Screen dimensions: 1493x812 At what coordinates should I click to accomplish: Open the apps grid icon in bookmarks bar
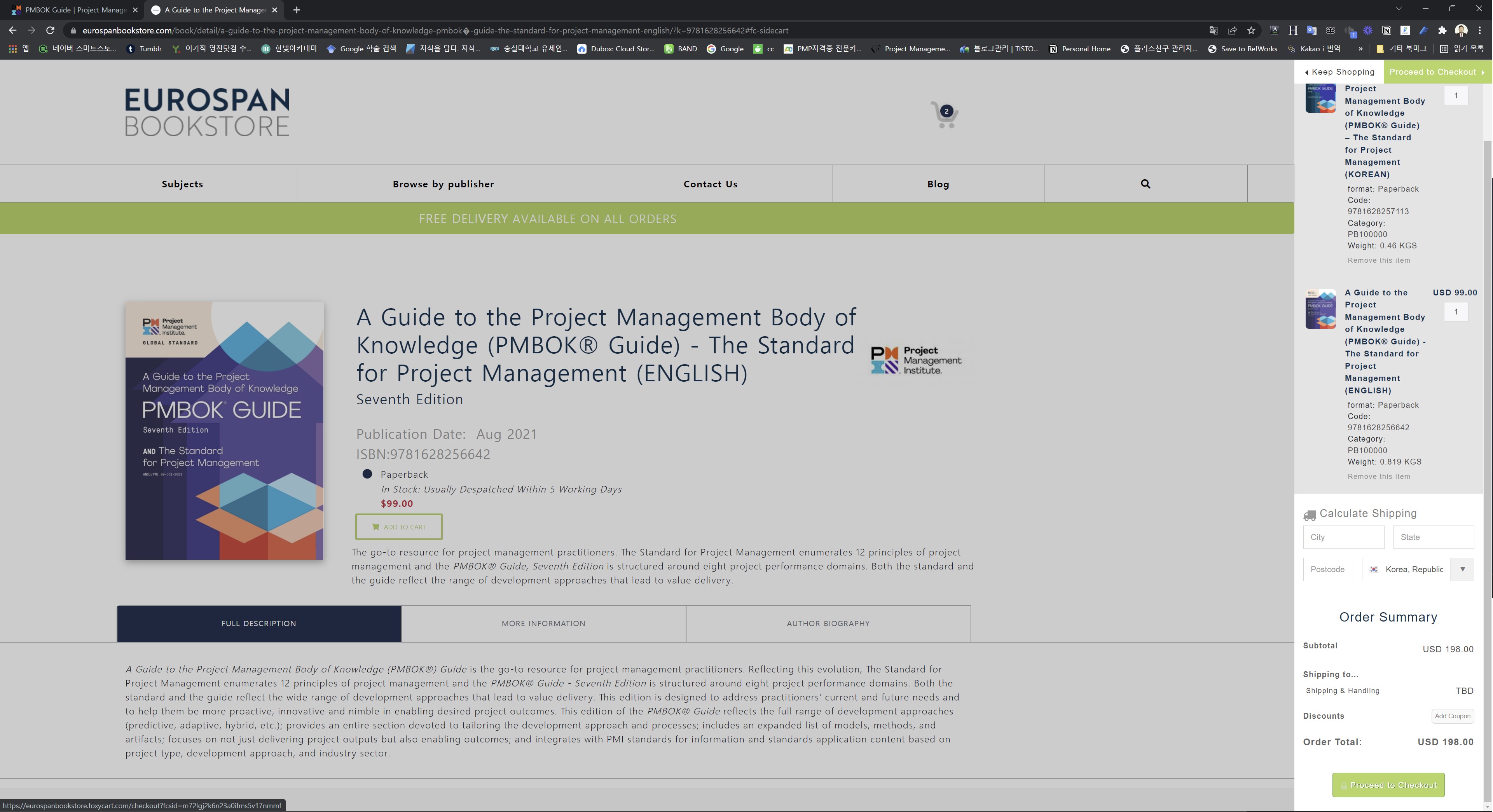coord(13,49)
